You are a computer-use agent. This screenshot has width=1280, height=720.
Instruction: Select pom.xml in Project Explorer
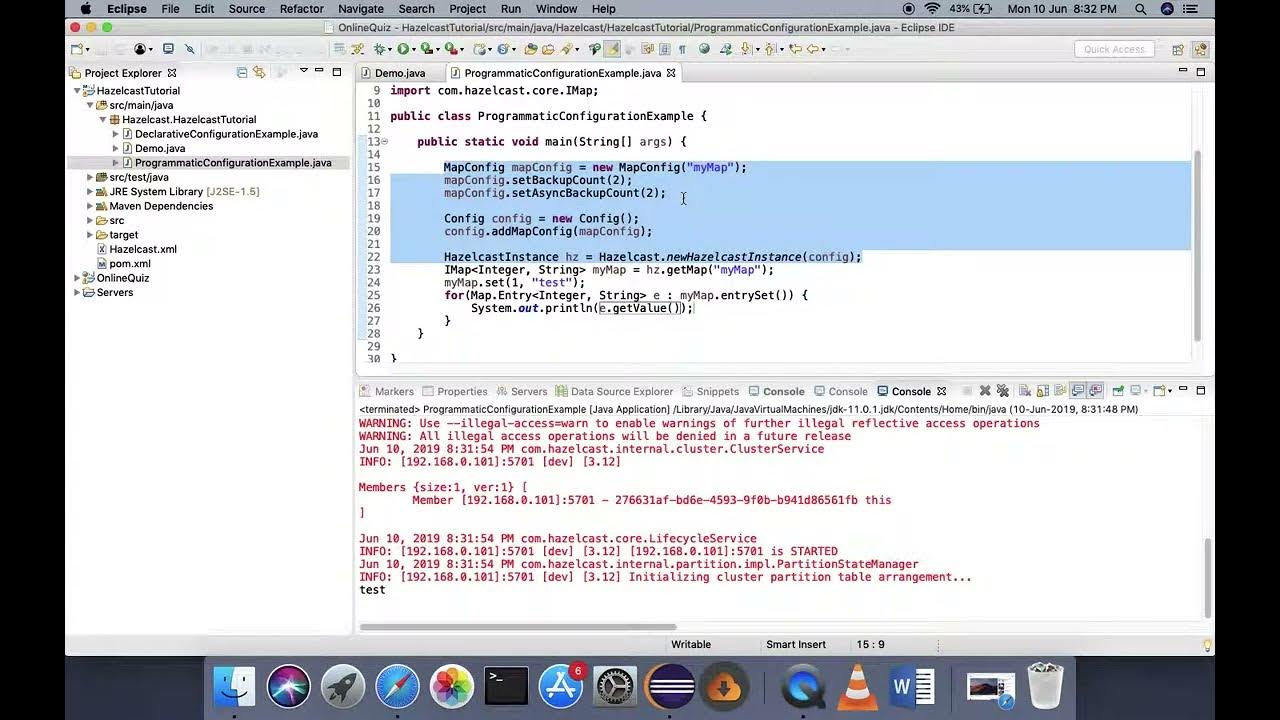coord(130,264)
